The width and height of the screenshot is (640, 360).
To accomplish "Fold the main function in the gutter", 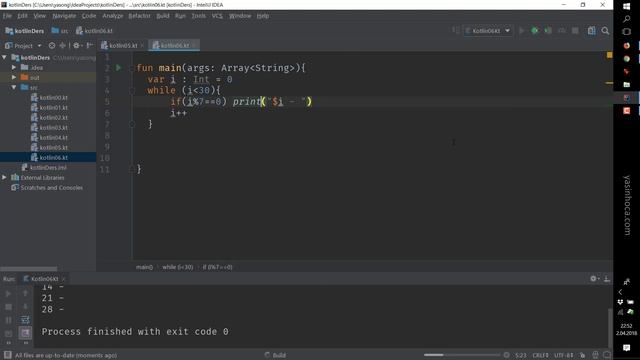I will pos(132,68).
